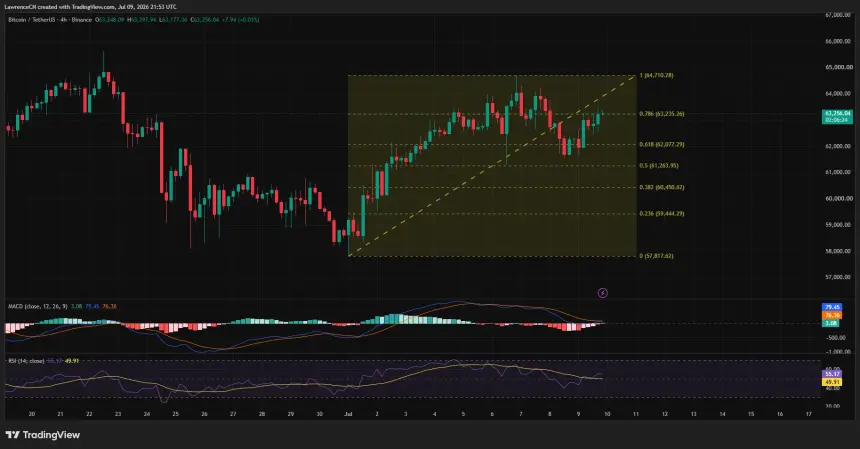Click the orange signal value tag 76.36
860x449 pixels.
(832, 315)
